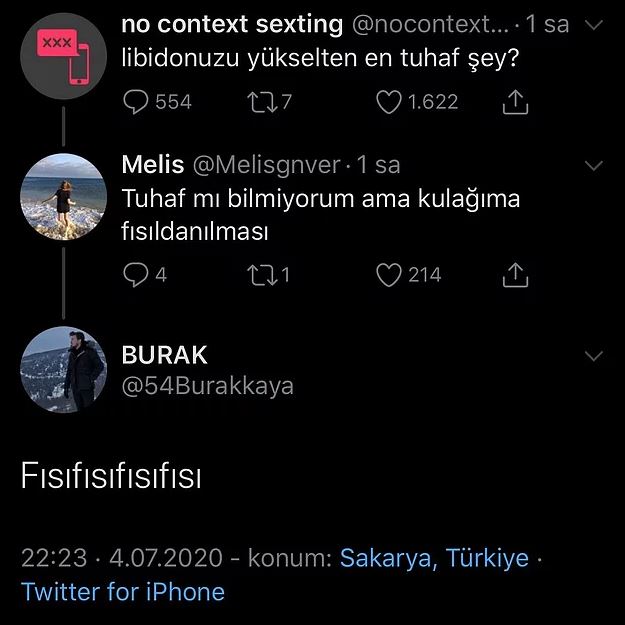Screen dimensions: 625x625
Task: Open options chevron on no context sexting tweet
Action: click(x=593, y=24)
